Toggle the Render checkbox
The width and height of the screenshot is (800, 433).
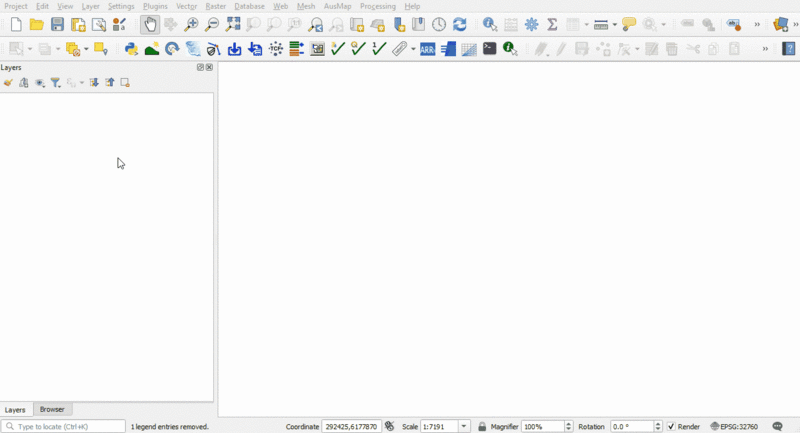click(x=672, y=427)
